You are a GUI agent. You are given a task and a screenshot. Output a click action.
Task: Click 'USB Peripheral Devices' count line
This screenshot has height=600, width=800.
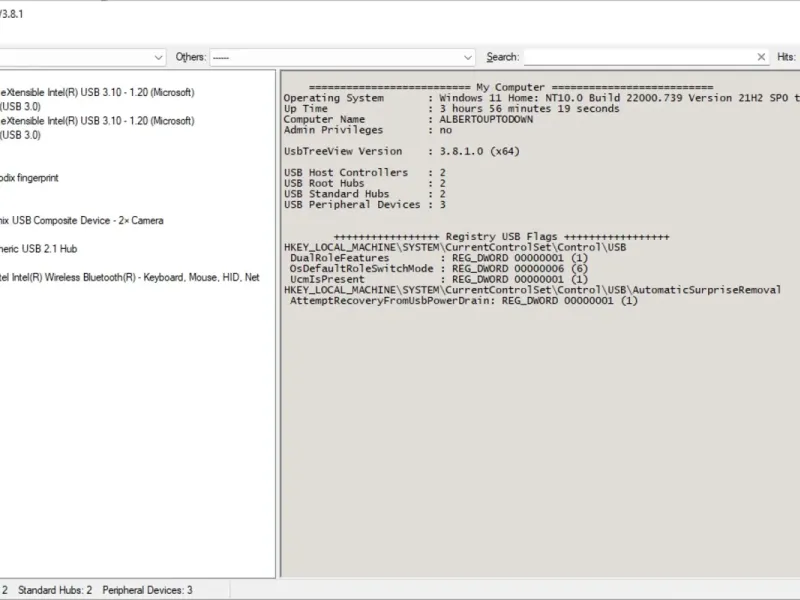(x=365, y=205)
